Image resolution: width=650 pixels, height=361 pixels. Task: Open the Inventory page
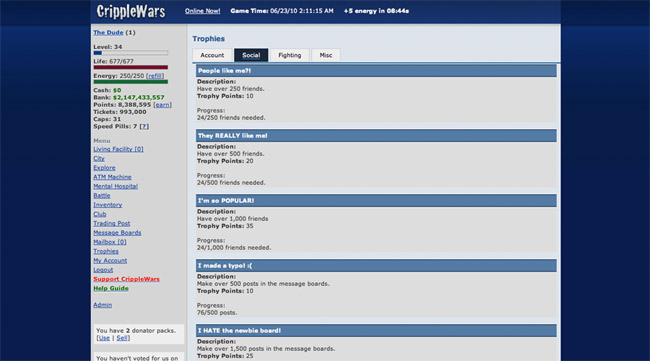pos(107,205)
